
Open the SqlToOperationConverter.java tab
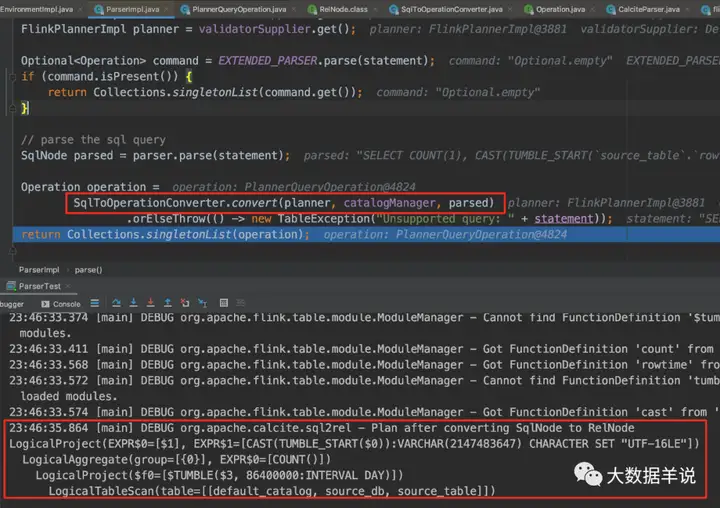click(x=451, y=9)
